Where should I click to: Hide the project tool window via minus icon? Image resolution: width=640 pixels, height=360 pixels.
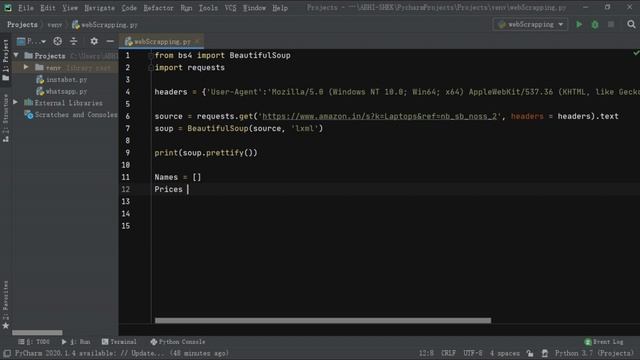pyautogui.click(x=110, y=41)
